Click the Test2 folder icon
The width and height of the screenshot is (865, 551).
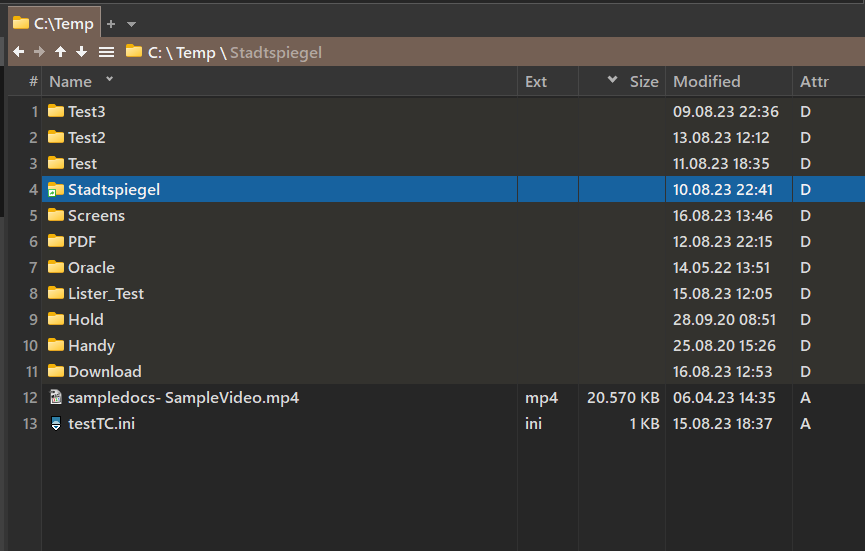coord(56,137)
